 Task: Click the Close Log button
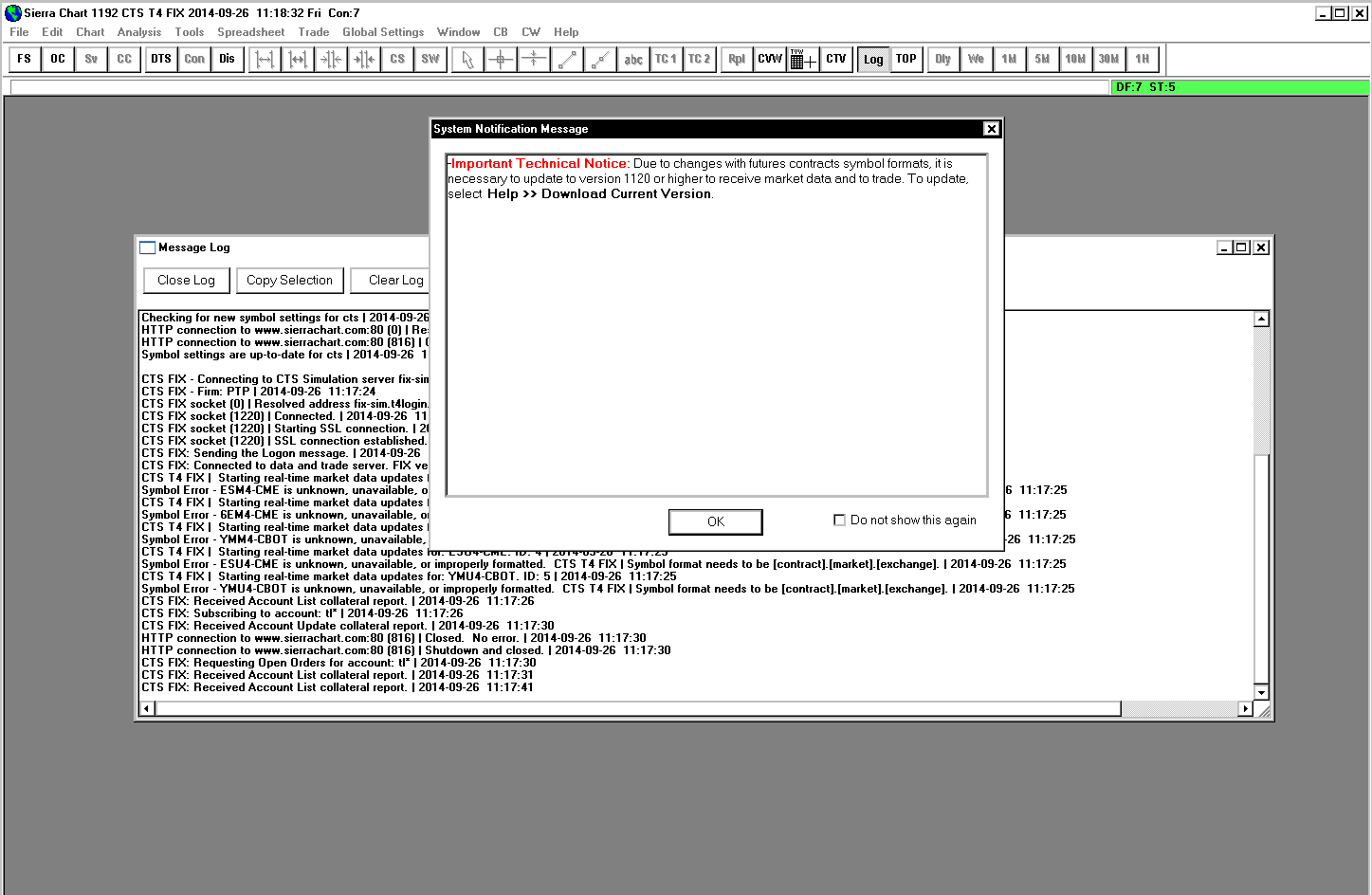click(x=186, y=280)
